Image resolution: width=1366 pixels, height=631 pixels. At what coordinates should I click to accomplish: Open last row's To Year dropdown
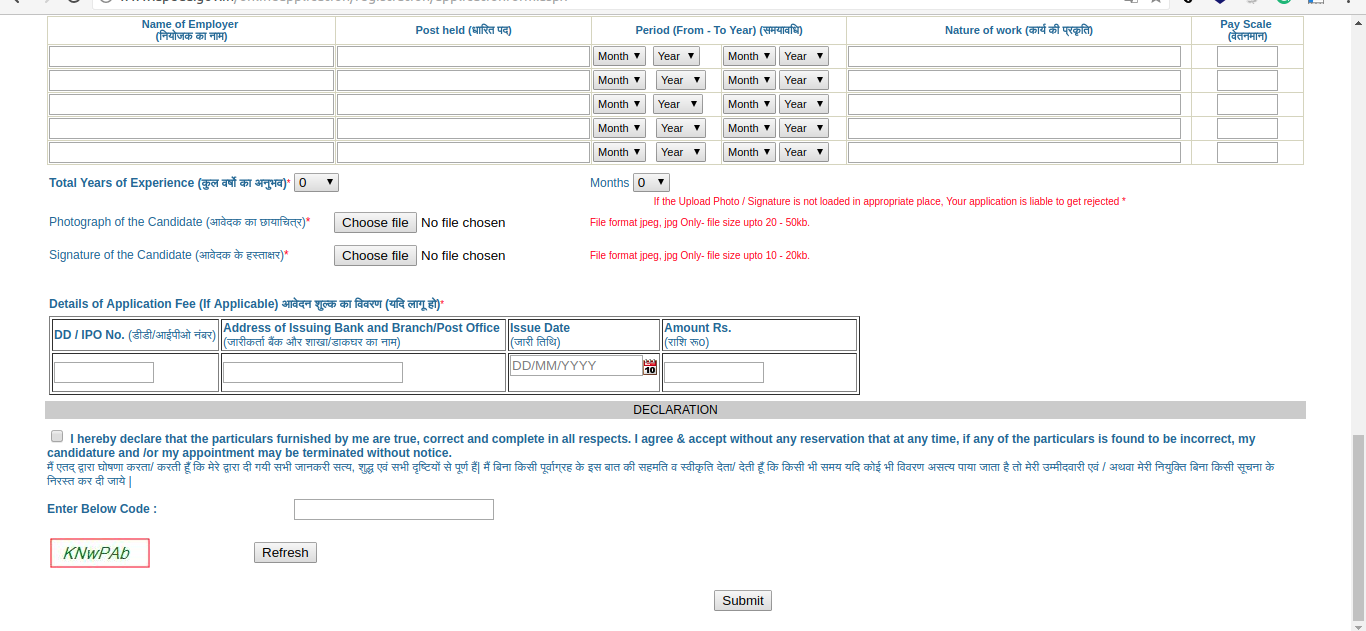click(804, 152)
